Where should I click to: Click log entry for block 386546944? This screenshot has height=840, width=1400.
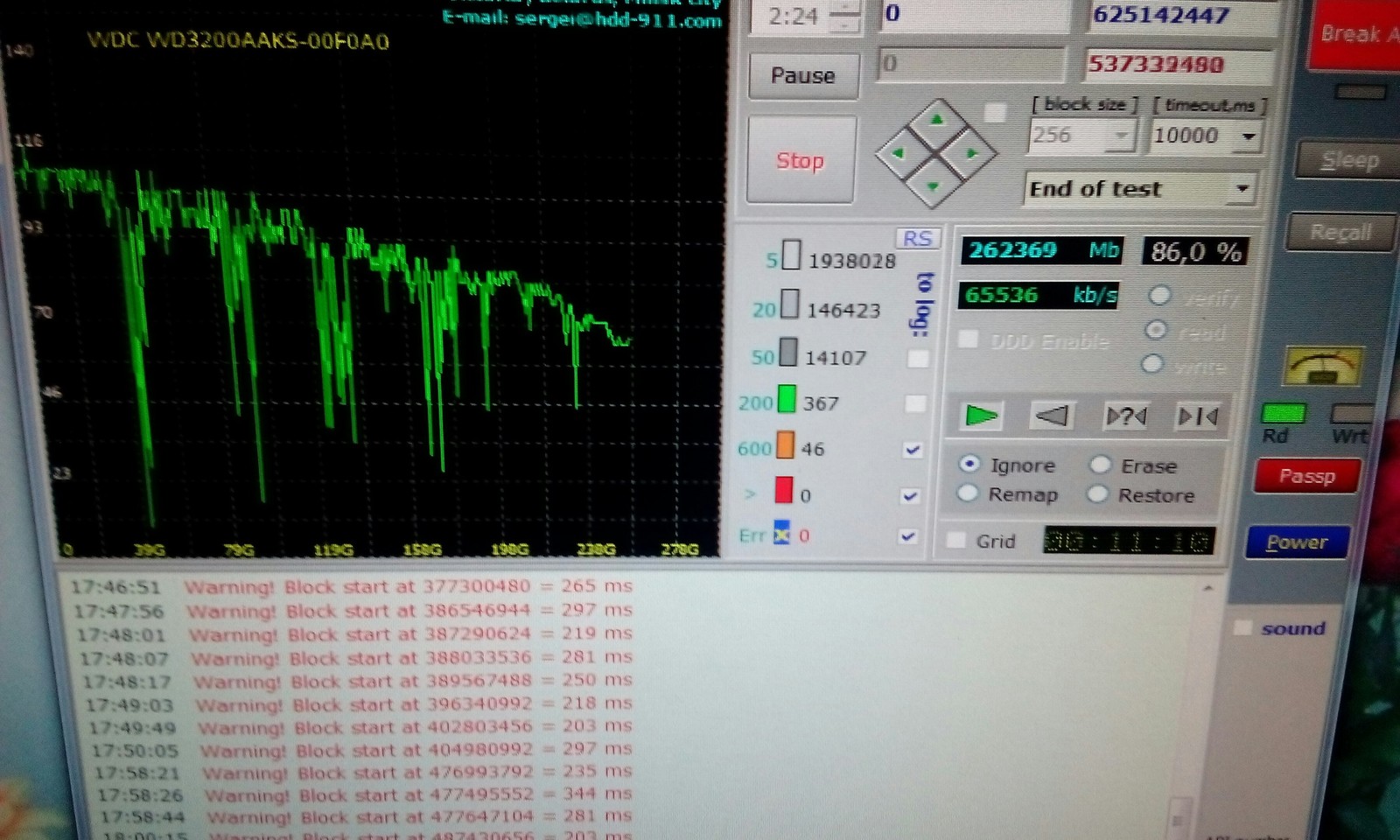(x=353, y=610)
